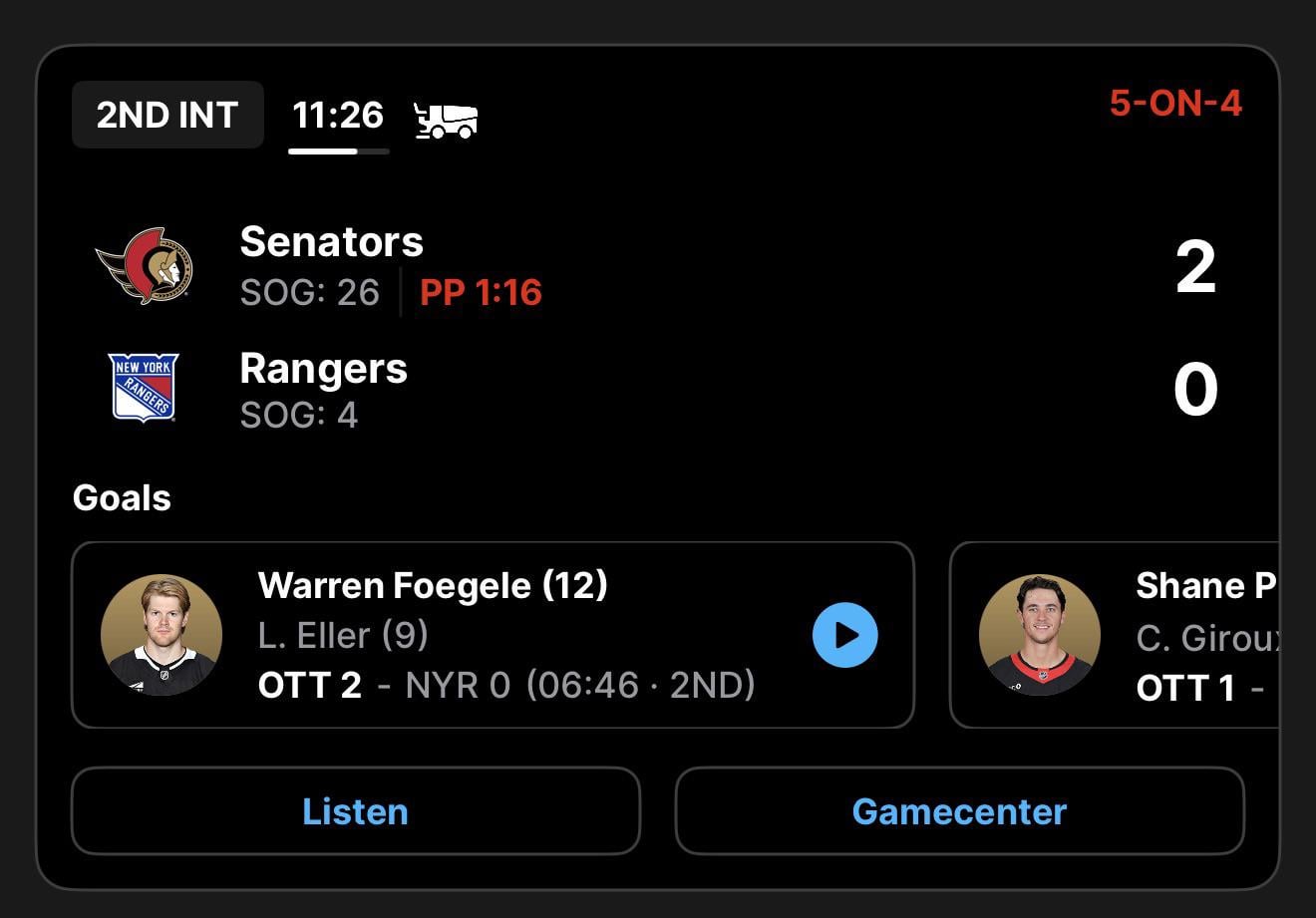Click the Rangers score of 0
The image size is (1316, 918).
click(x=1195, y=390)
